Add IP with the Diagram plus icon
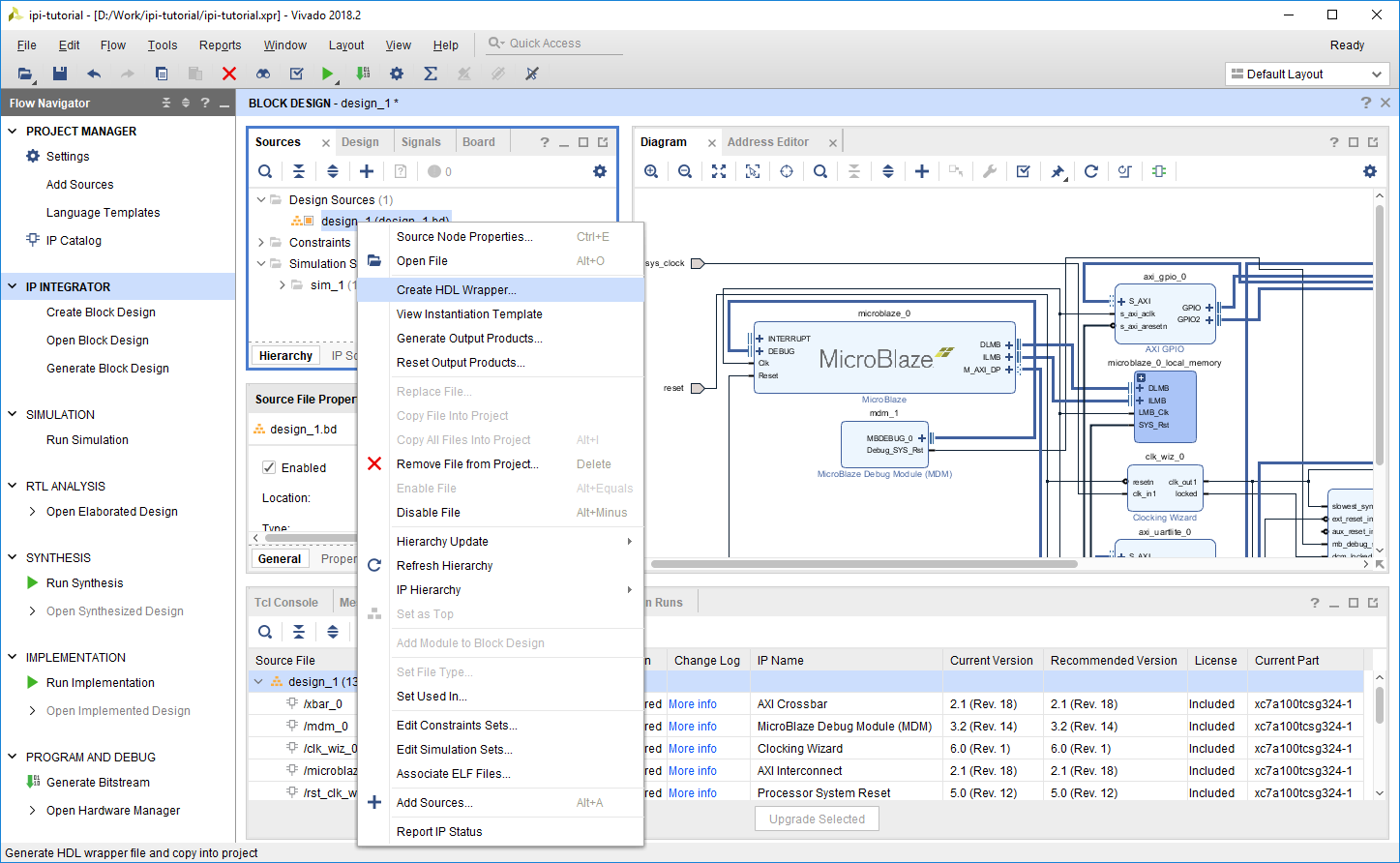Viewport: 1400px width, 863px height. point(922,171)
